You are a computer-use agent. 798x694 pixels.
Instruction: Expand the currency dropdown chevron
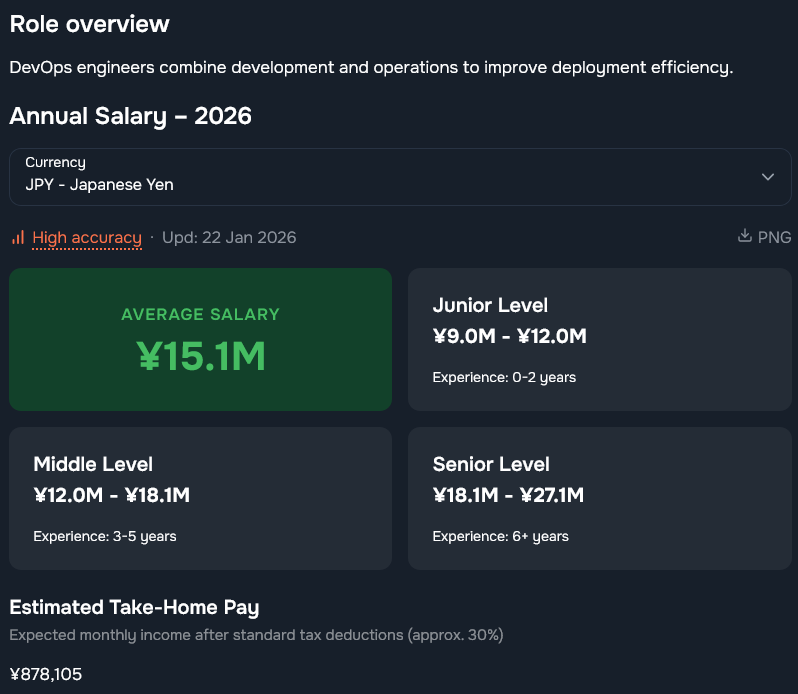(x=767, y=177)
